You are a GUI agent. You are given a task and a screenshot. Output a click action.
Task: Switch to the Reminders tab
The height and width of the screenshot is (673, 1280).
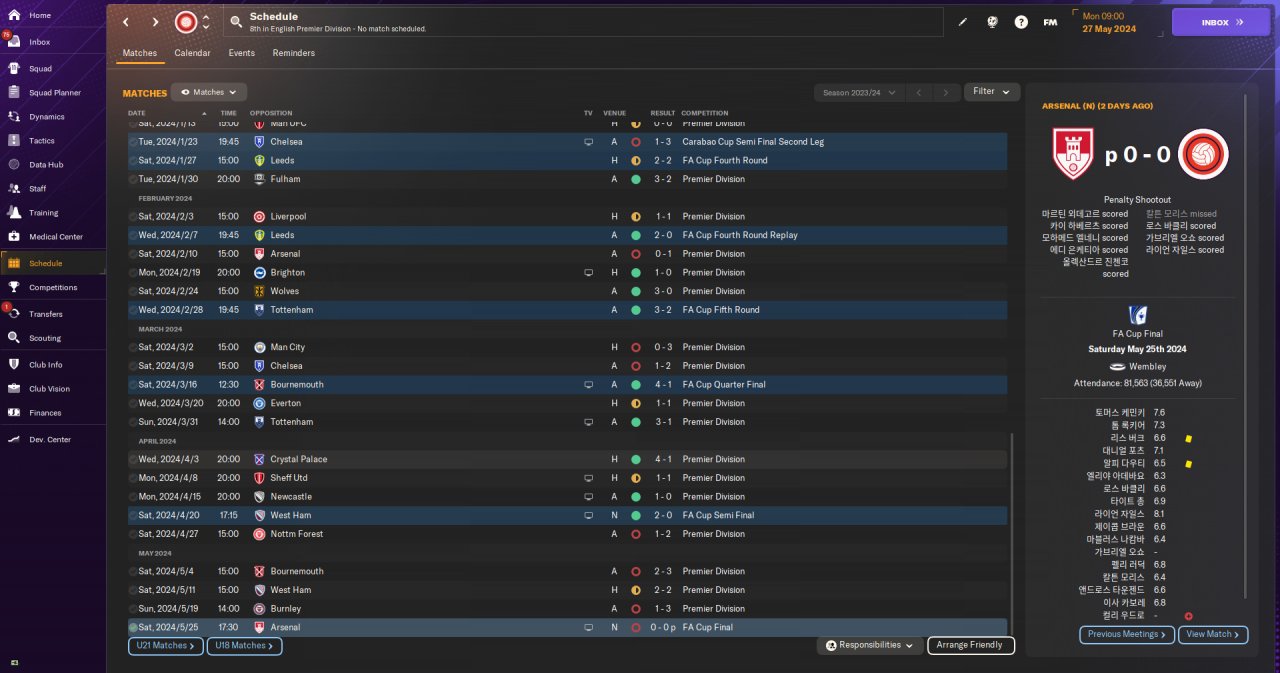click(x=294, y=53)
